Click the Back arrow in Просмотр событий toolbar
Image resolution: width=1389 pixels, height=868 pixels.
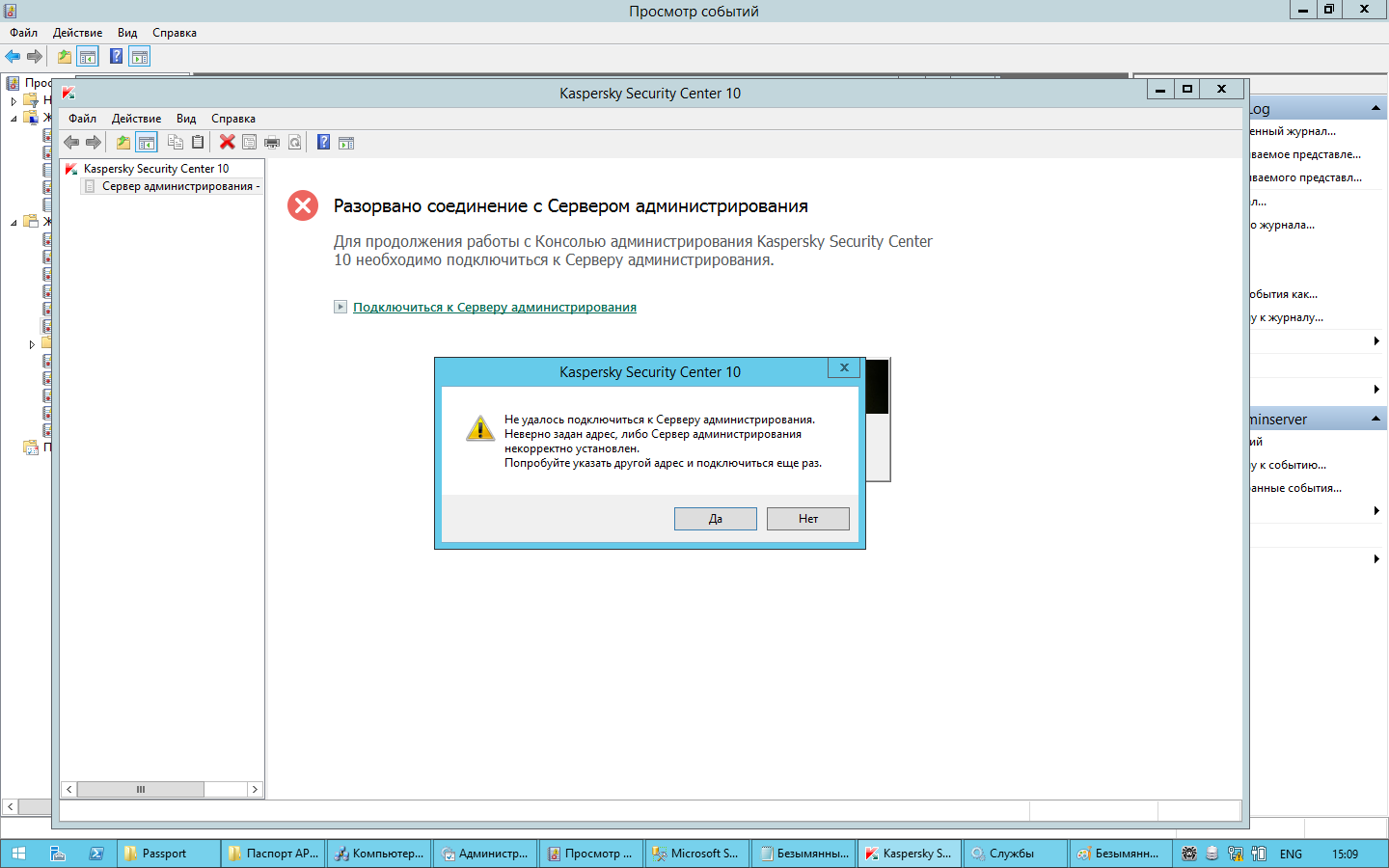coord(13,57)
